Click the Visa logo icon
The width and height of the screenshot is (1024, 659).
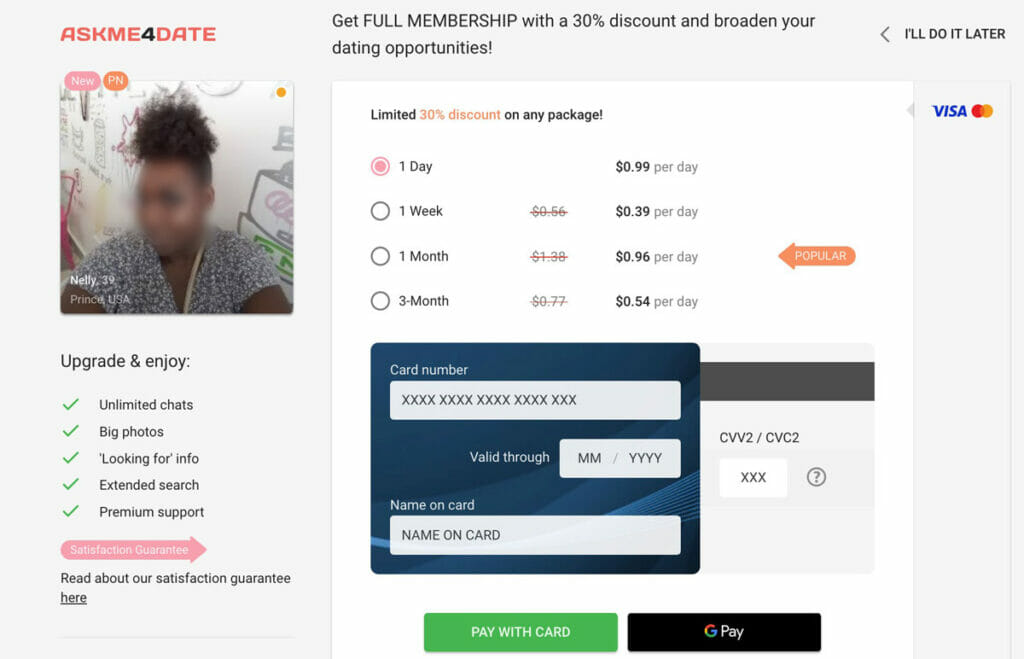point(949,111)
